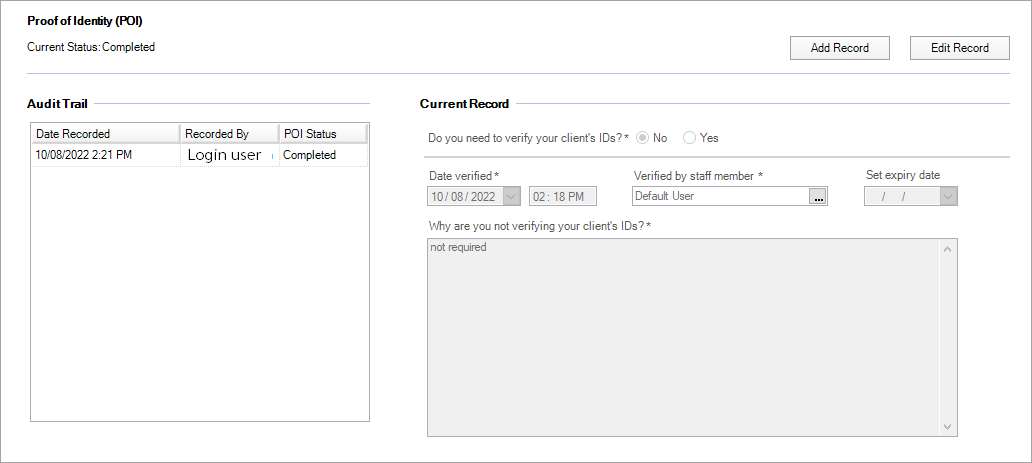Select the No radio option
Screen dimensions: 1032x463
[x=642, y=138]
